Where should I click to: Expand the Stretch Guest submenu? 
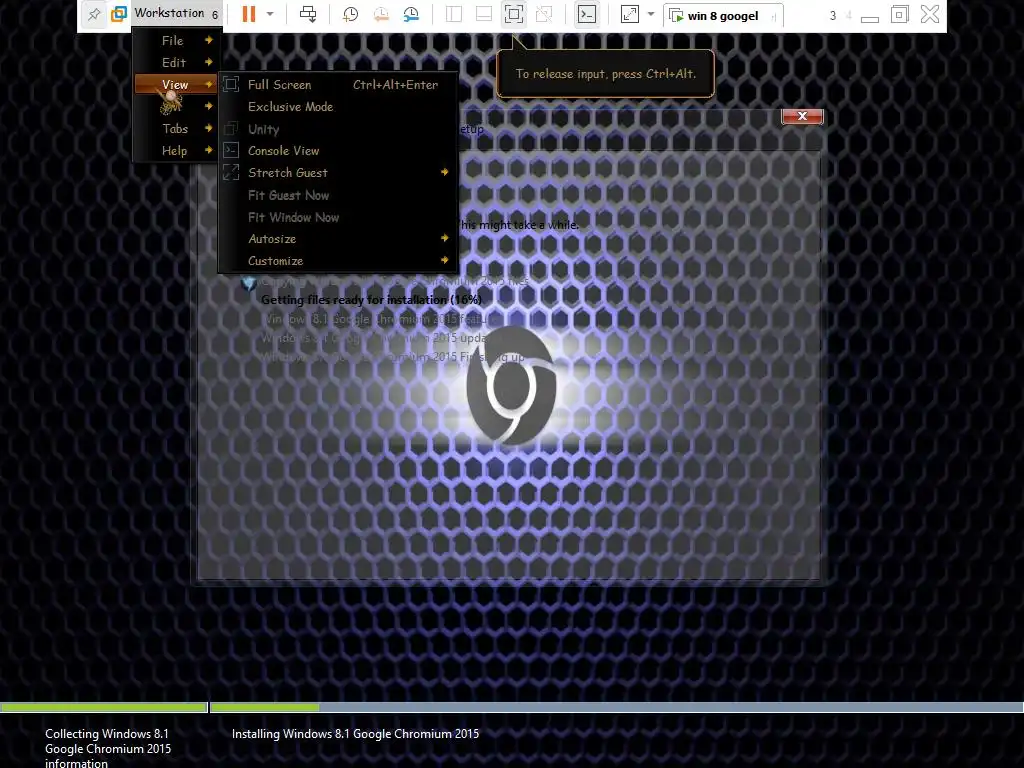338,173
